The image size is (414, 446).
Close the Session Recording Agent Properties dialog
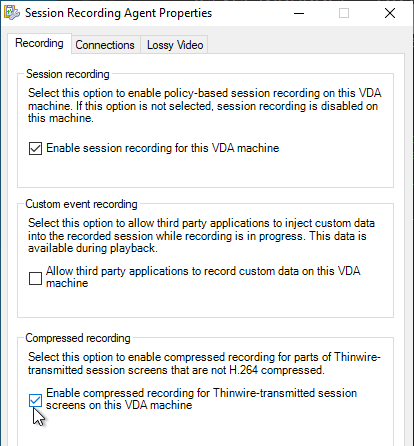click(390, 13)
